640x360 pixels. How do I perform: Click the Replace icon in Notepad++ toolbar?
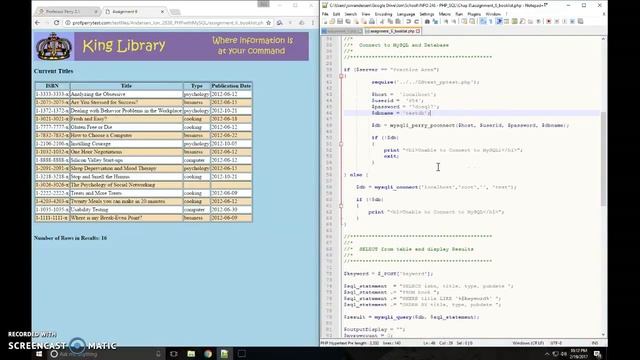pyautogui.click(x=435, y=21)
